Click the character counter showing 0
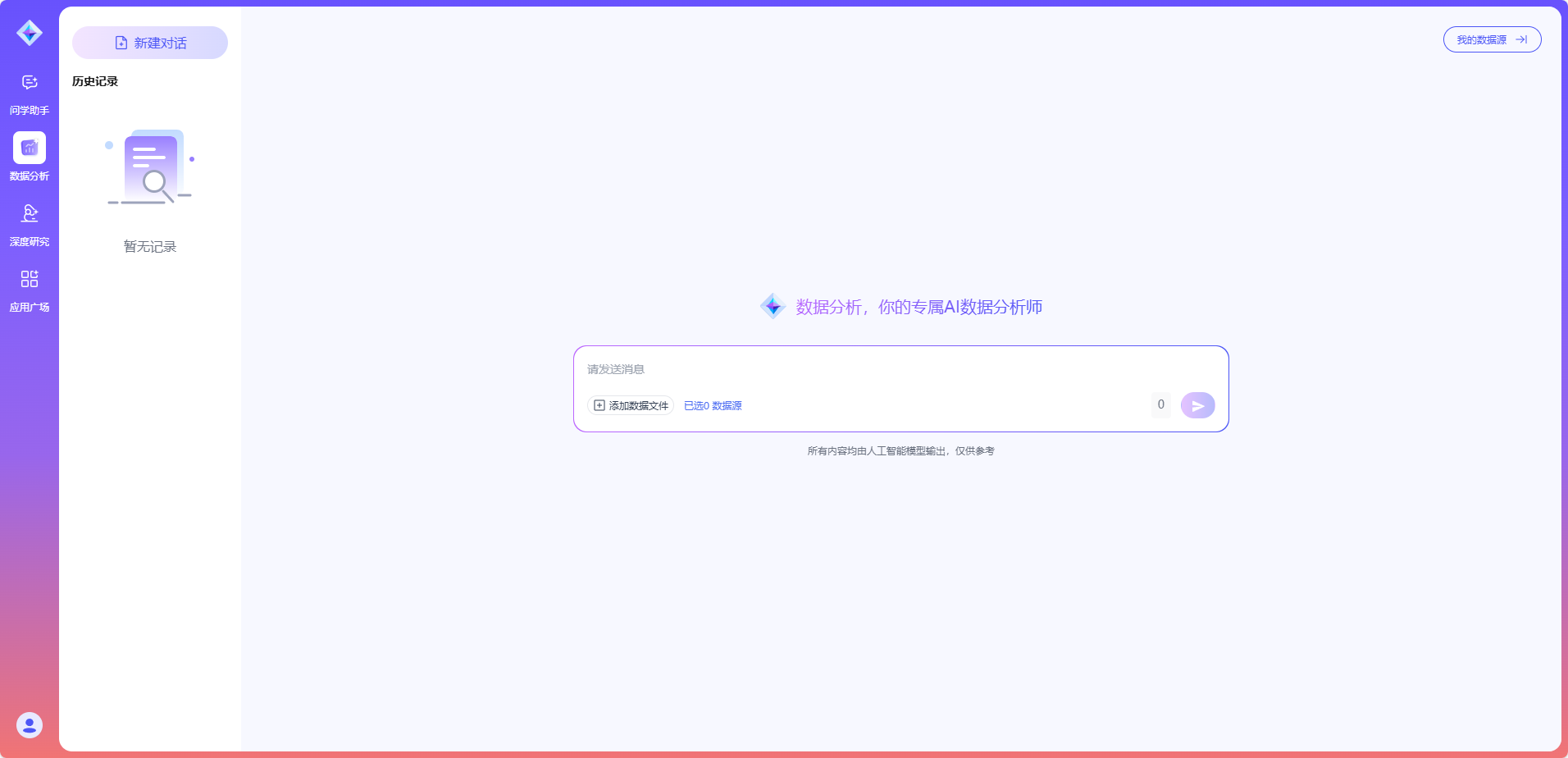 (1160, 404)
